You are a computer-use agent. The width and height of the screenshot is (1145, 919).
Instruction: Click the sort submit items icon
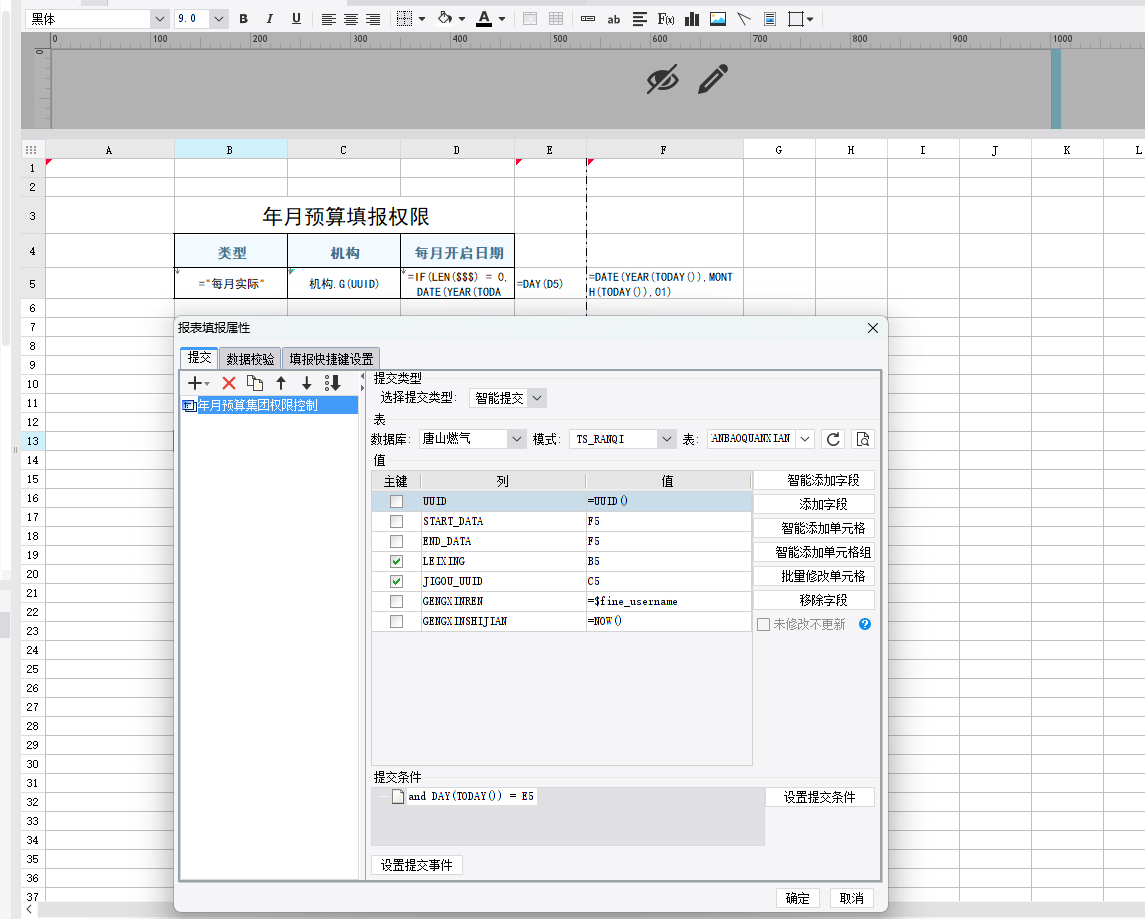click(333, 383)
